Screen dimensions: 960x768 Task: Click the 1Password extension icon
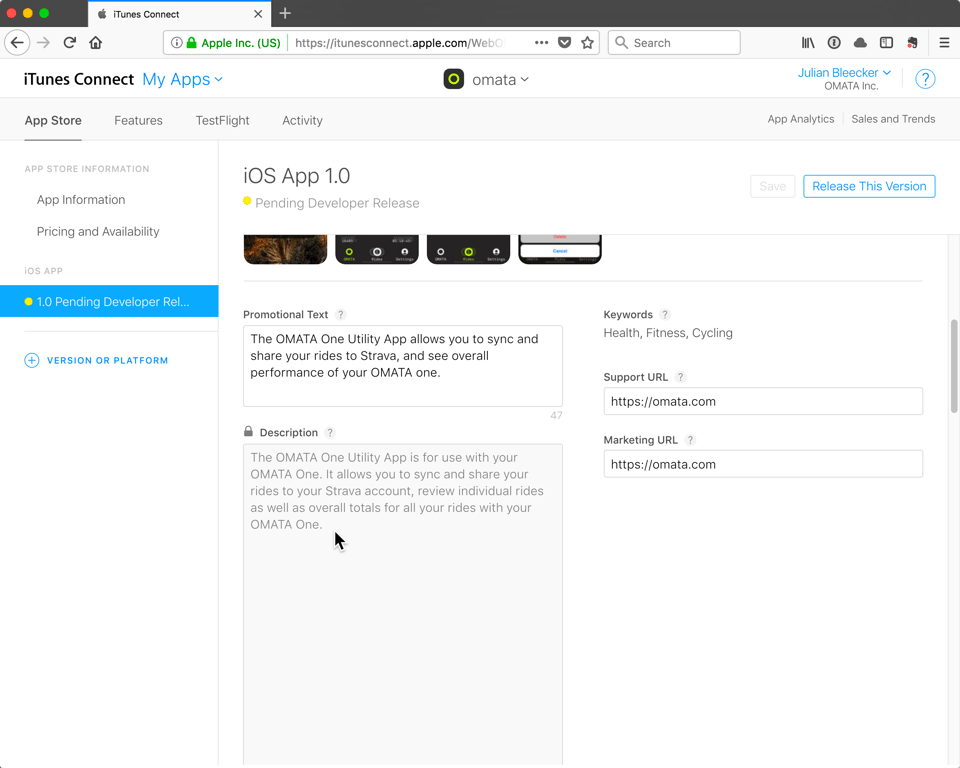point(834,43)
